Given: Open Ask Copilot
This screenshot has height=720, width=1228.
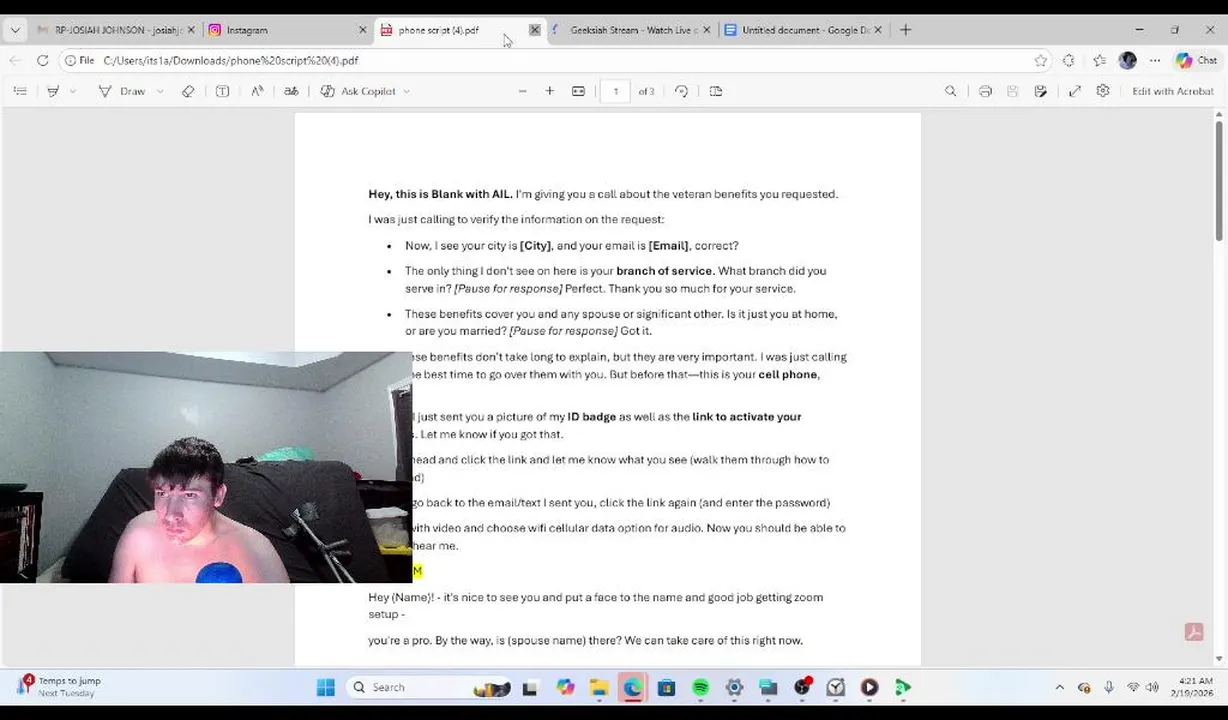Looking at the screenshot, I should pyautogui.click(x=358, y=91).
